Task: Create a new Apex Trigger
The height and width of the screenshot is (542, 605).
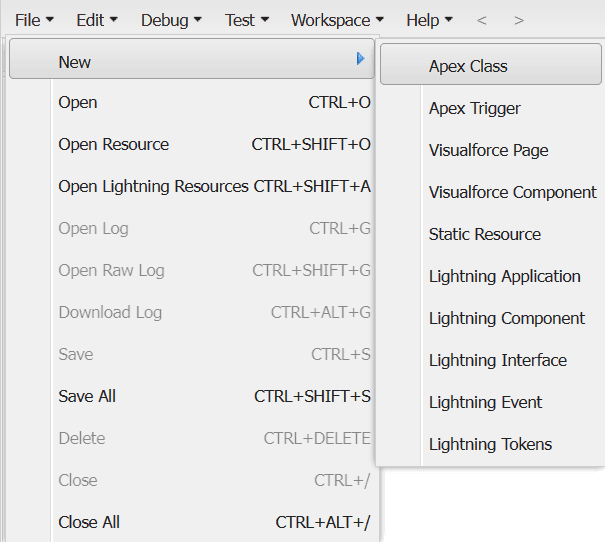Action: pyautogui.click(x=491, y=109)
